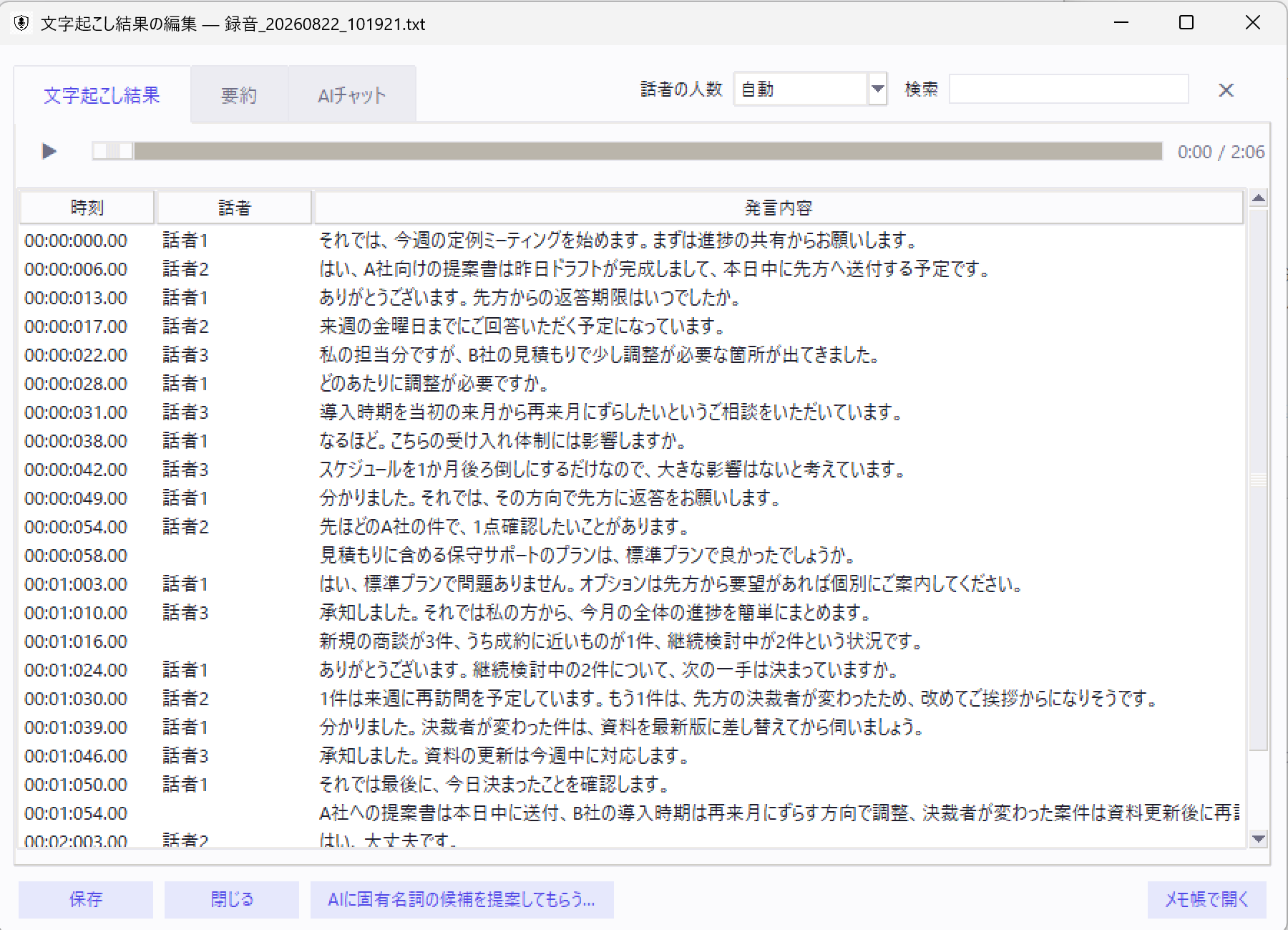1288x930 pixels.
Task: Click the scroll up arrow of transcript list
Action: 1259,198
